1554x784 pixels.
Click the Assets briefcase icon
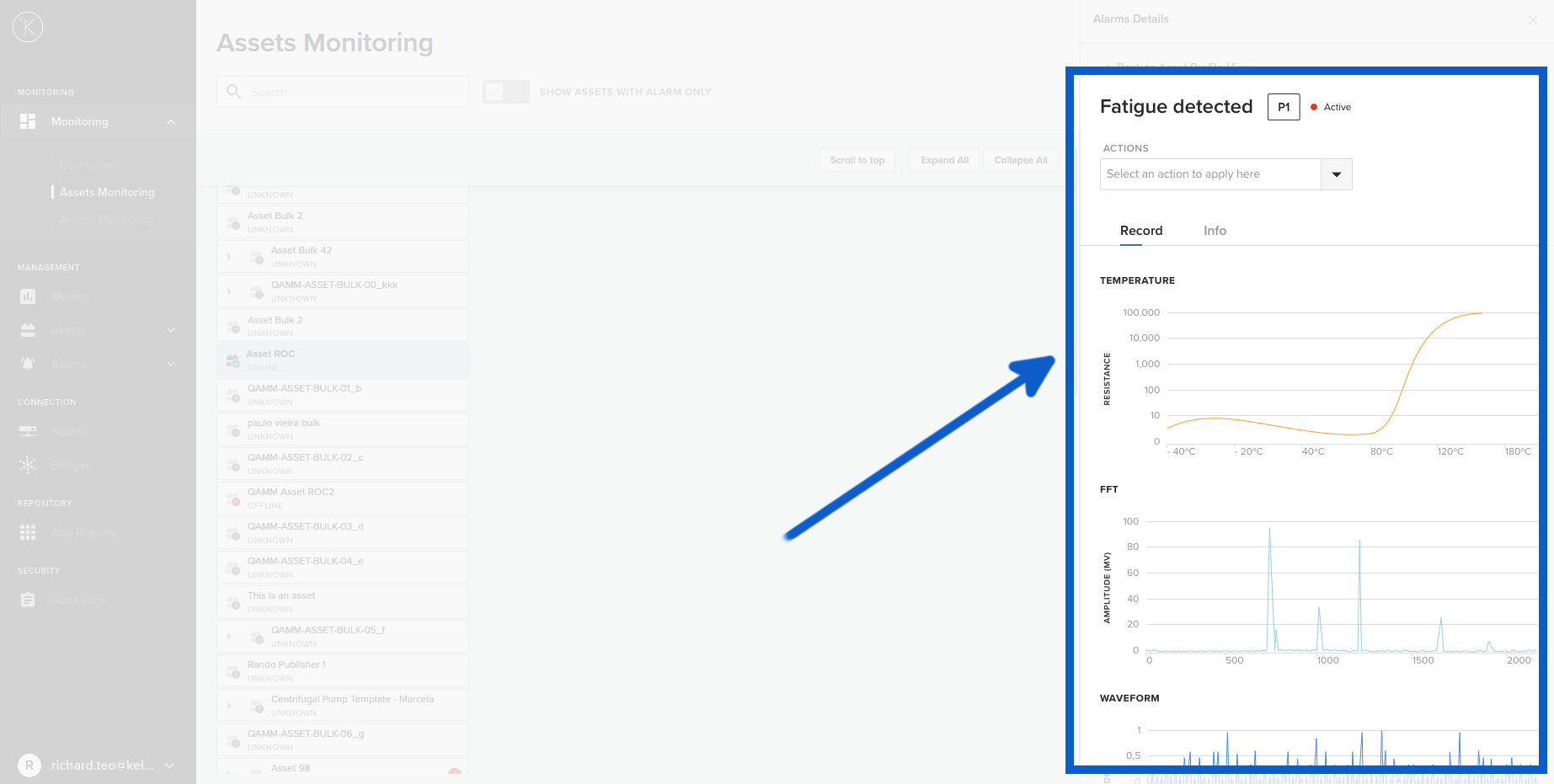tap(28, 330)
